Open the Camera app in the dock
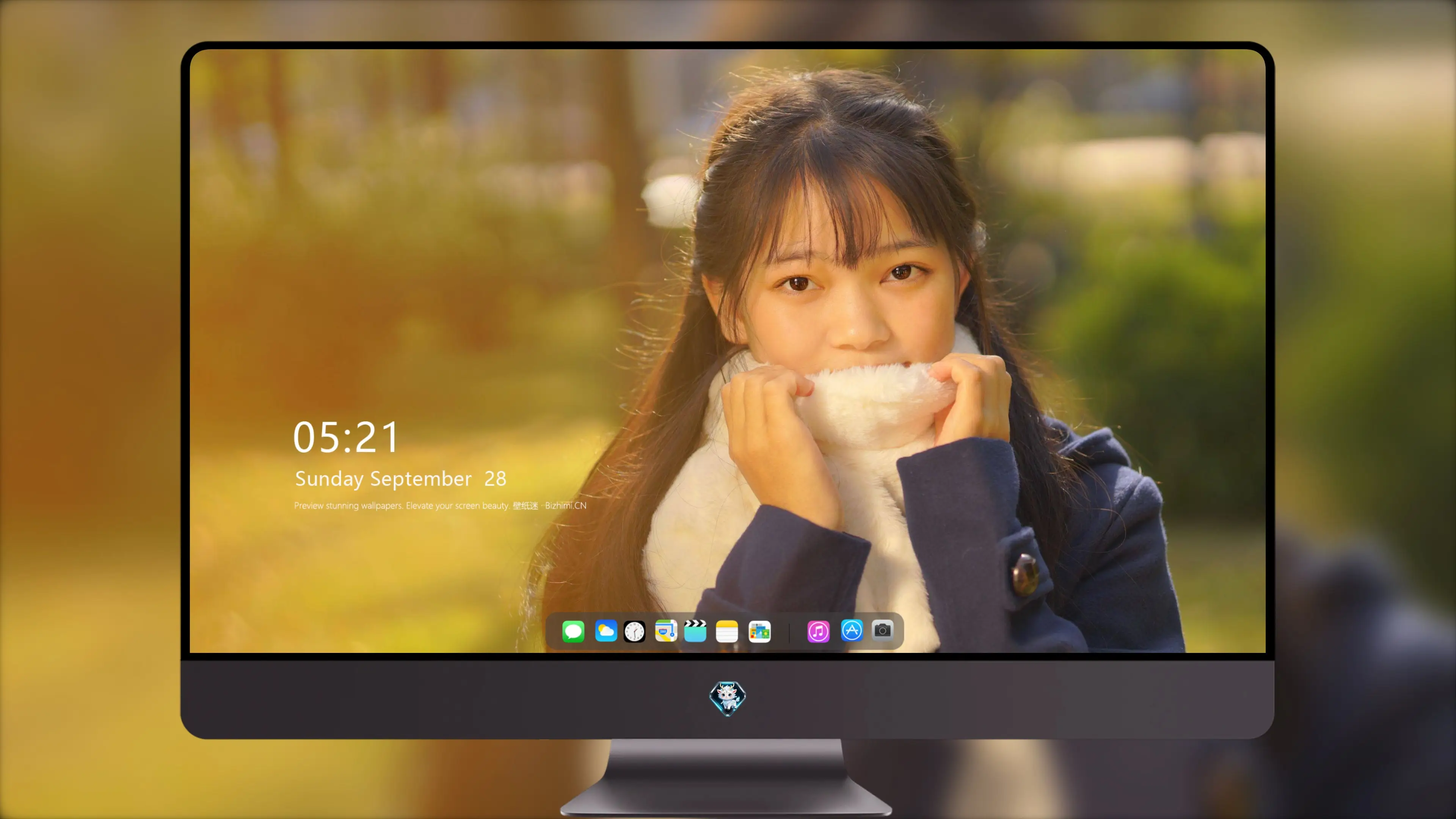 (x=882, y=630)
